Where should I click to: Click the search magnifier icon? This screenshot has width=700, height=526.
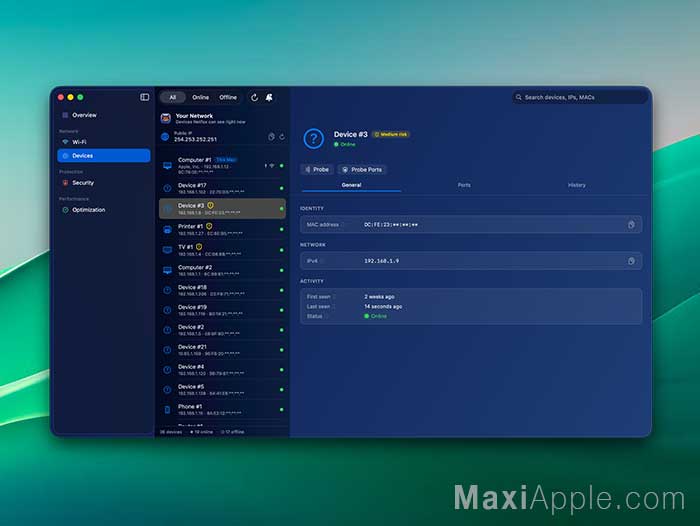click(x=518, y=97)
